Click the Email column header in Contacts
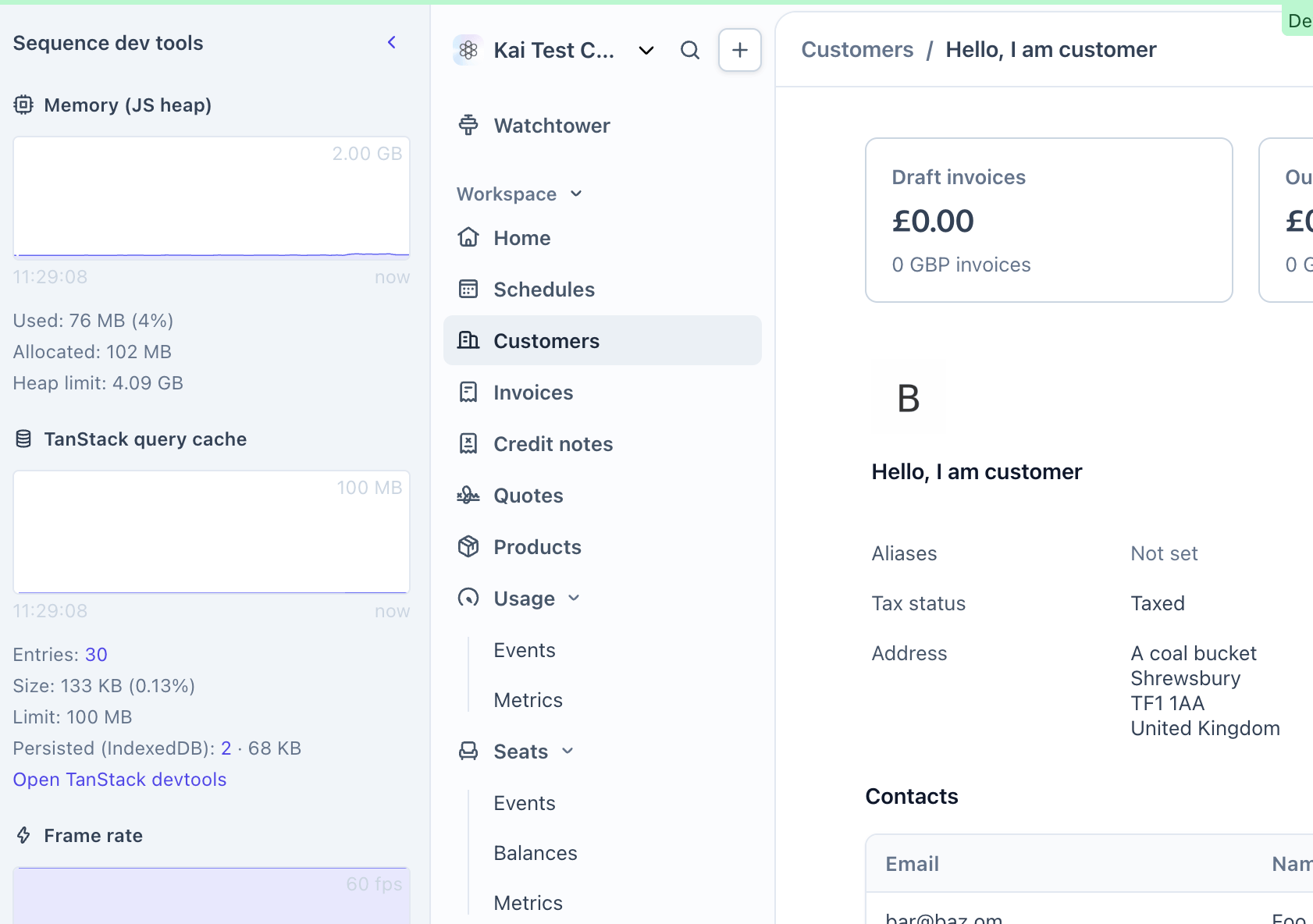1313x924 pixels. point(912,864)
